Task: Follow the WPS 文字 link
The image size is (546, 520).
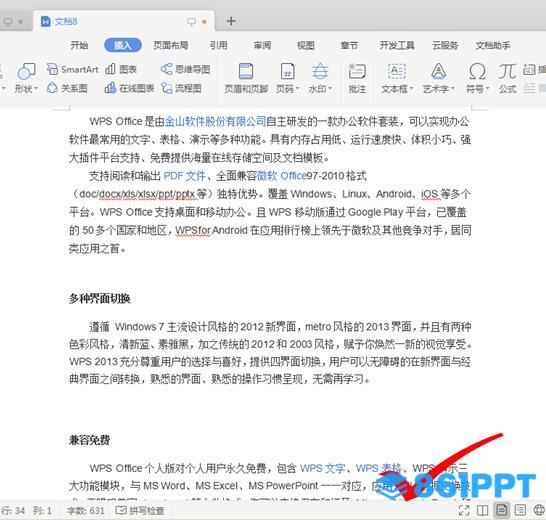Action: pyautogui.click(x=322, y=468)
